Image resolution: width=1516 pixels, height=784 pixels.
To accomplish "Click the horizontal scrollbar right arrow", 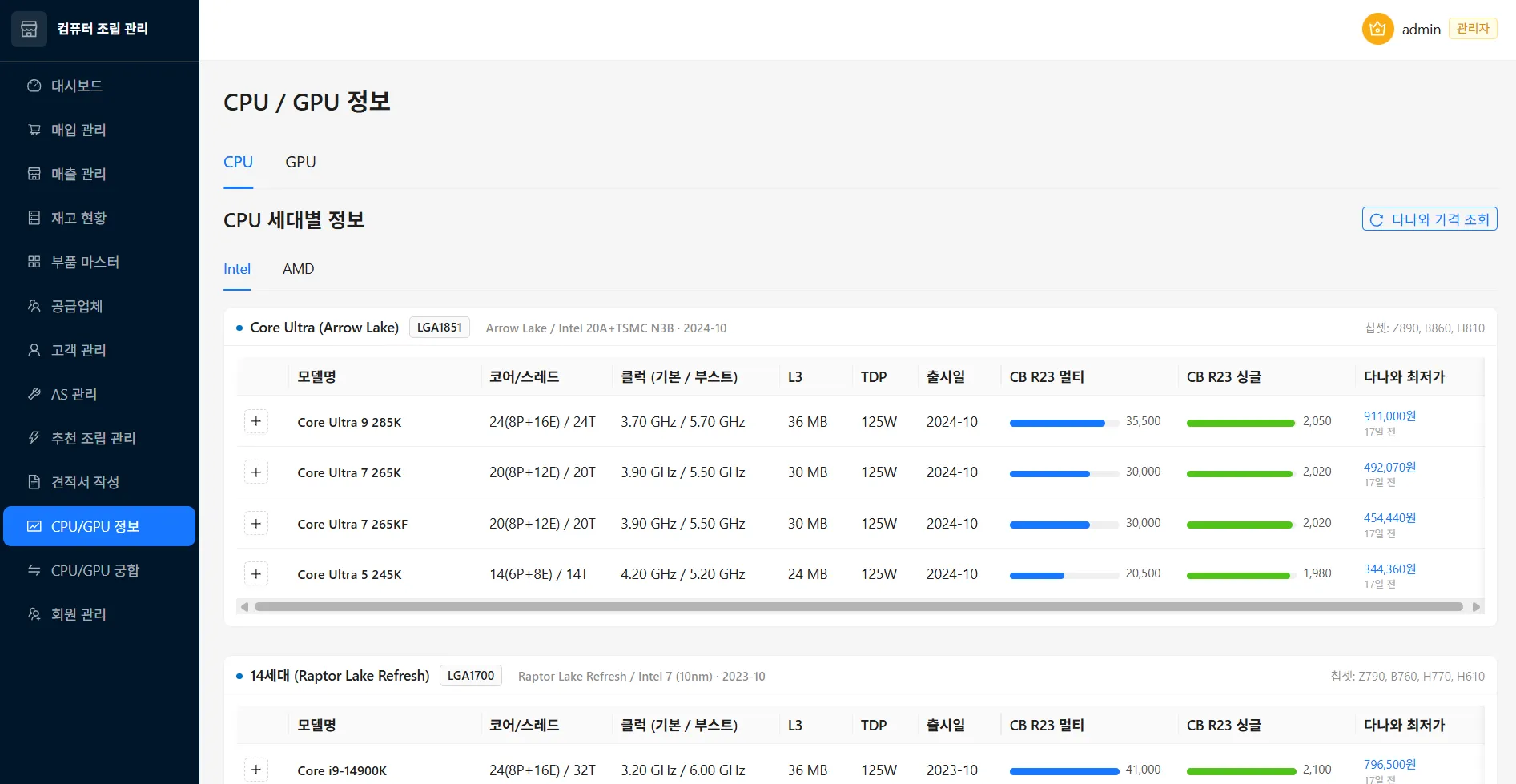I will coord(1476,607).
